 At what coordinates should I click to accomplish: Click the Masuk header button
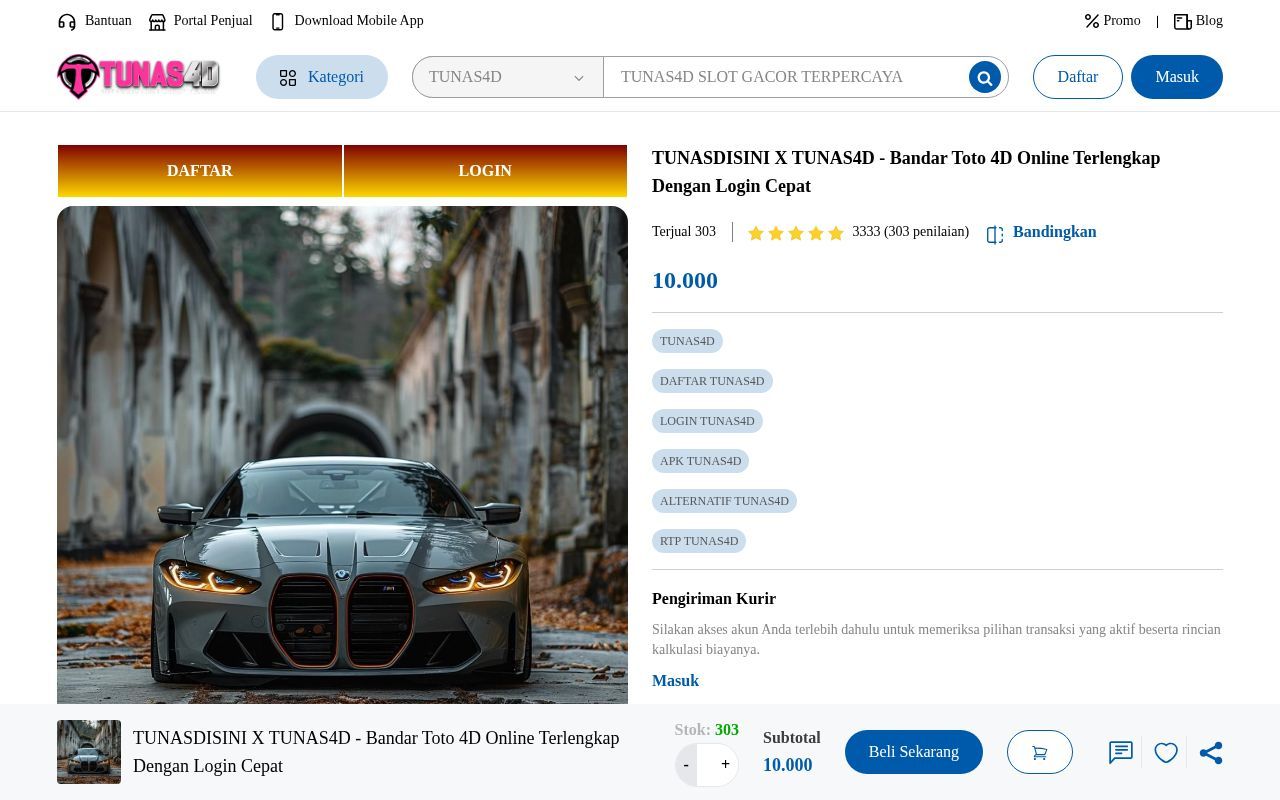[x=1177, y=77]
